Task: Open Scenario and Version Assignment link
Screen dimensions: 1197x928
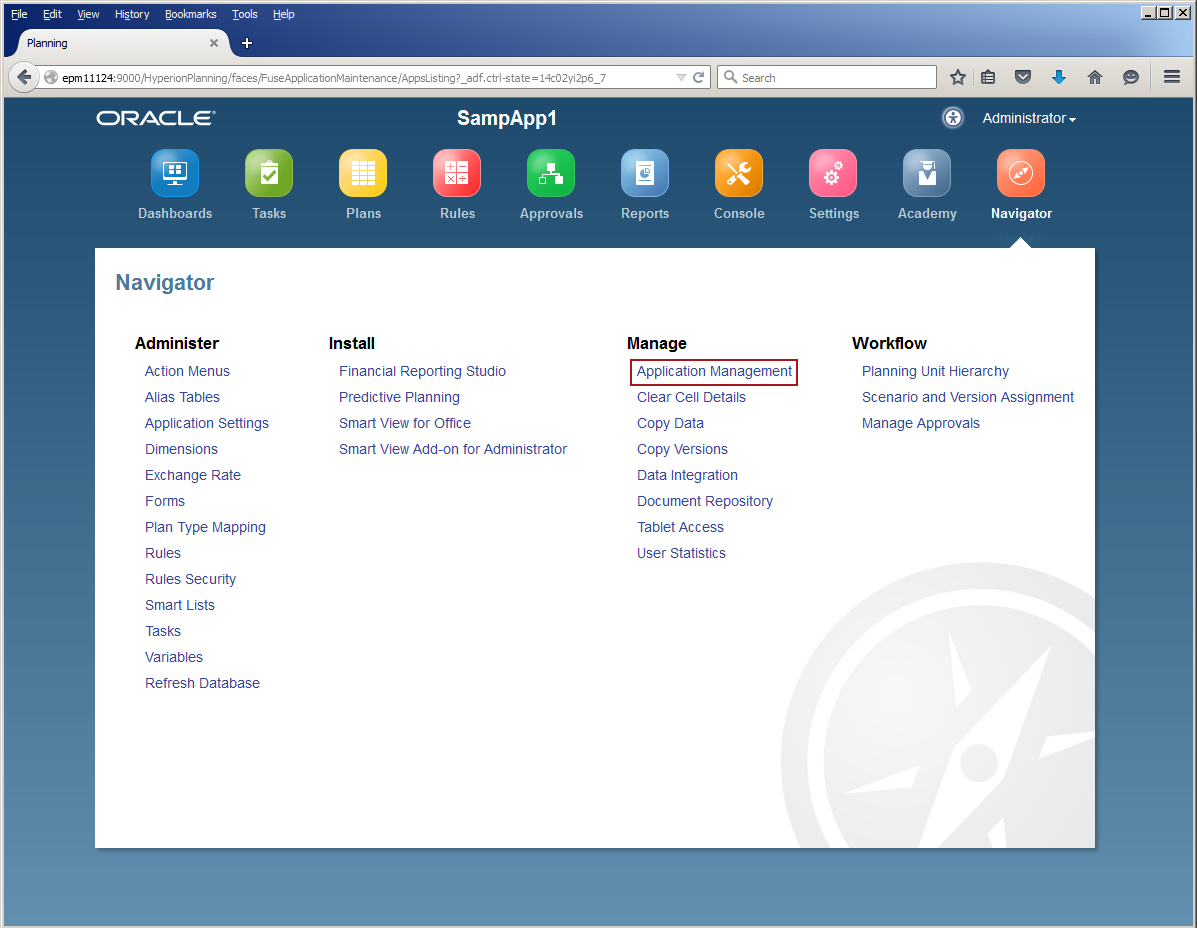Action: coord(967,397)
